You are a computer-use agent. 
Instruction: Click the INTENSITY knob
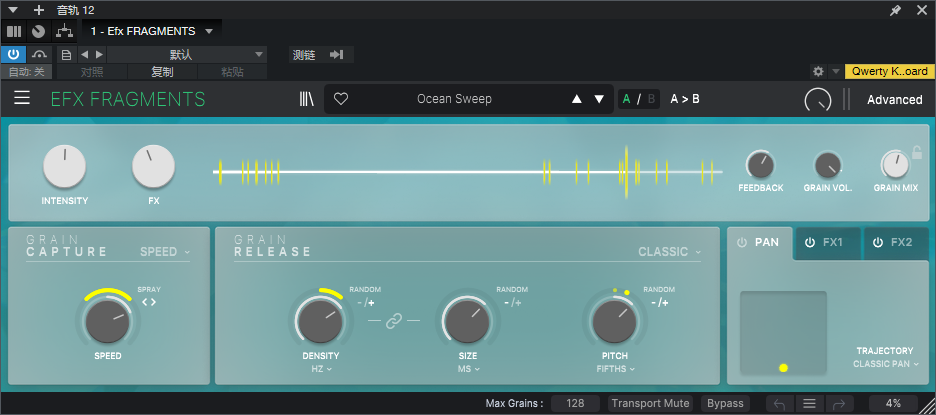[64, 166]
